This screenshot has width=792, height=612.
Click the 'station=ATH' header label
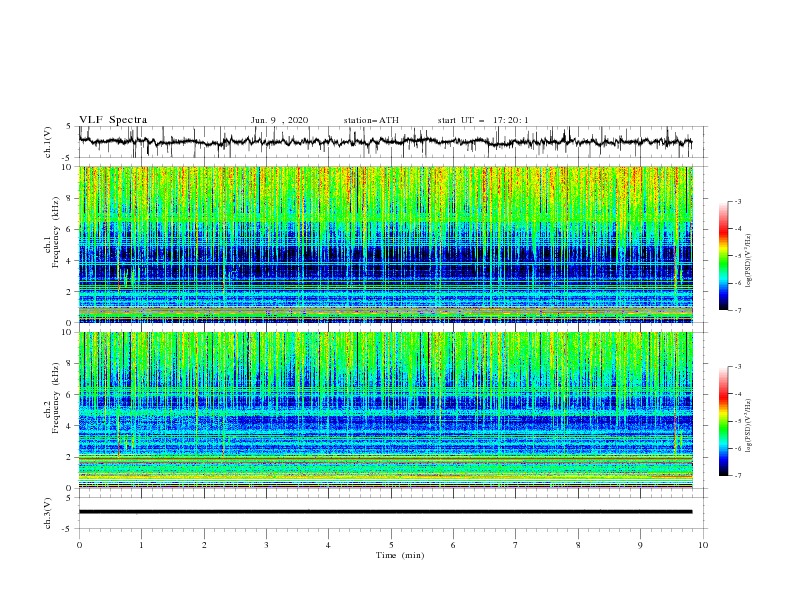[x=371, y=120]
